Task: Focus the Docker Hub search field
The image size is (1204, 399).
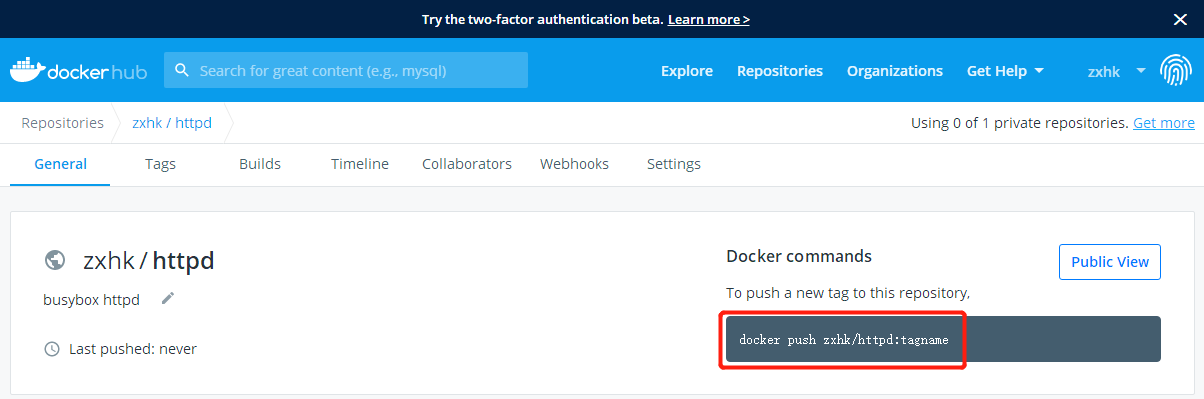Action: pos(346,71)
